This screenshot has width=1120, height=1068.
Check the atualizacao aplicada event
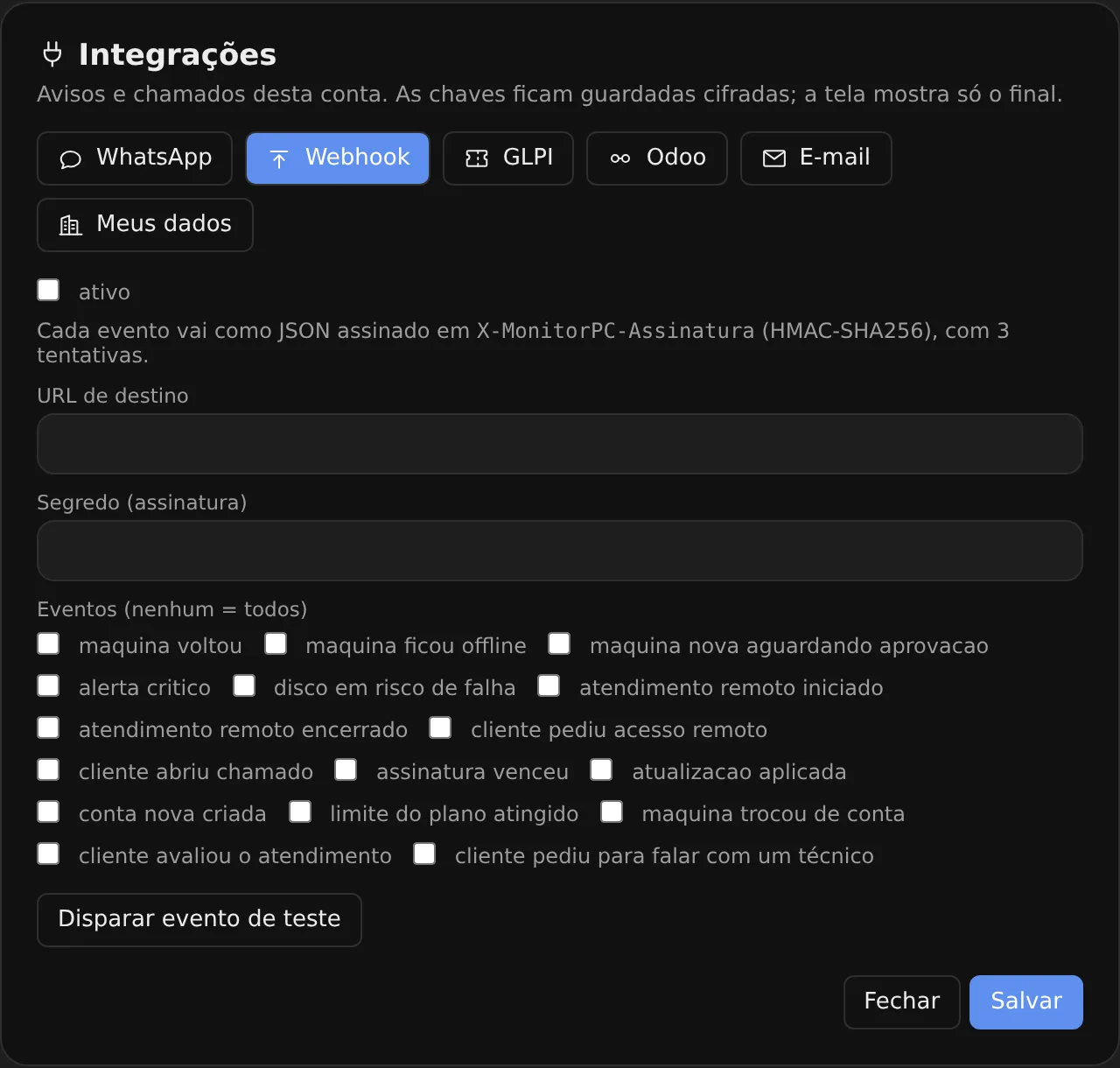click(x=601, y=769)
